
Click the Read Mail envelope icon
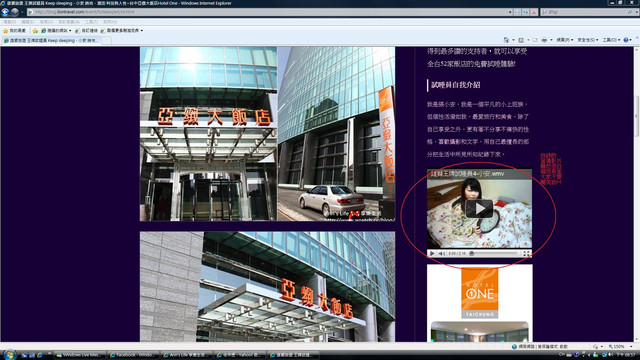tap(535, 40)
